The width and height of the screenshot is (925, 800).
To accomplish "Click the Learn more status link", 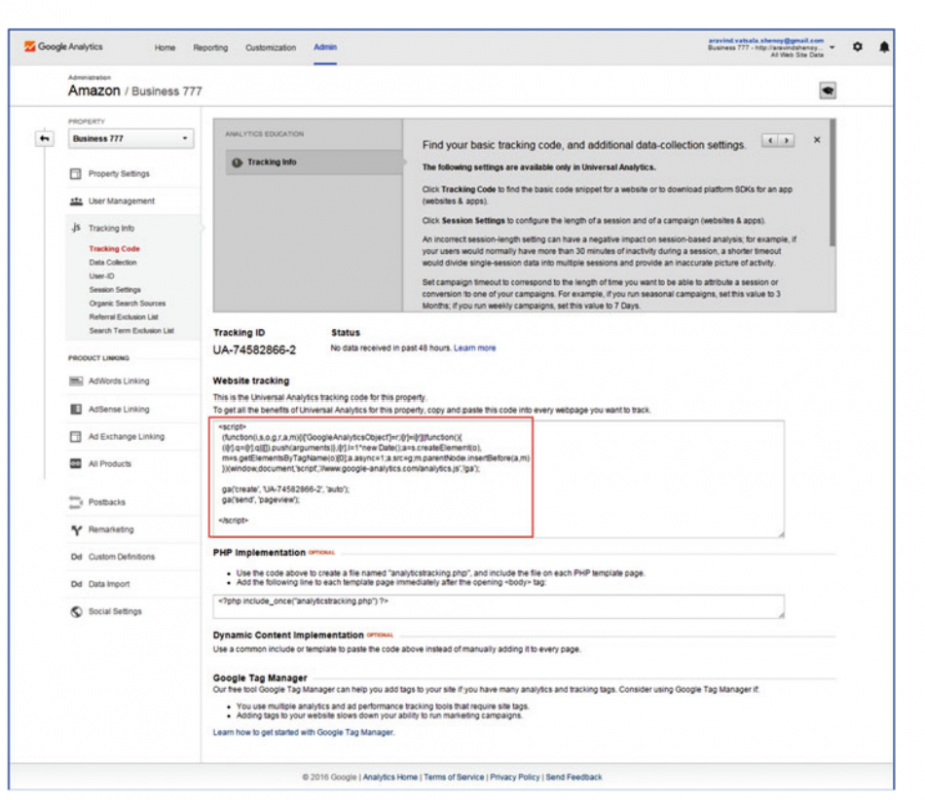I will click(475, 348).
